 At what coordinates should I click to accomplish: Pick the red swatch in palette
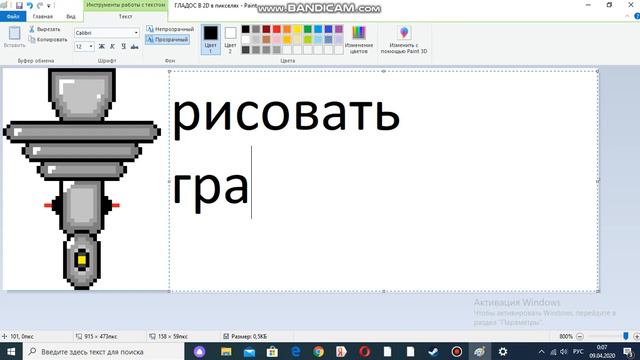point(277,29)
